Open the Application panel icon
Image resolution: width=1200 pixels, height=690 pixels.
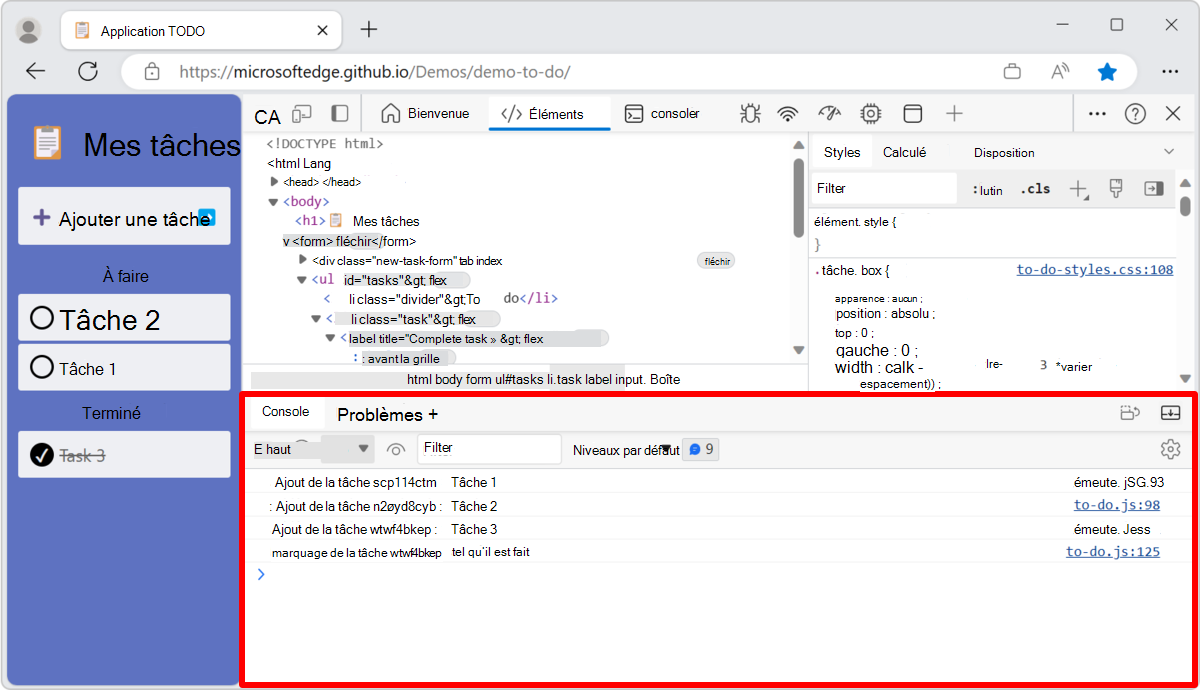tap(912, 114)
